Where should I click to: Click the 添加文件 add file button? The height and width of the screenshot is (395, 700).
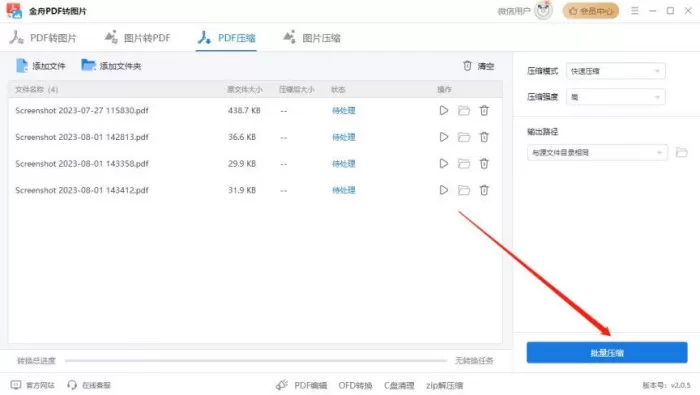[41, 66]
